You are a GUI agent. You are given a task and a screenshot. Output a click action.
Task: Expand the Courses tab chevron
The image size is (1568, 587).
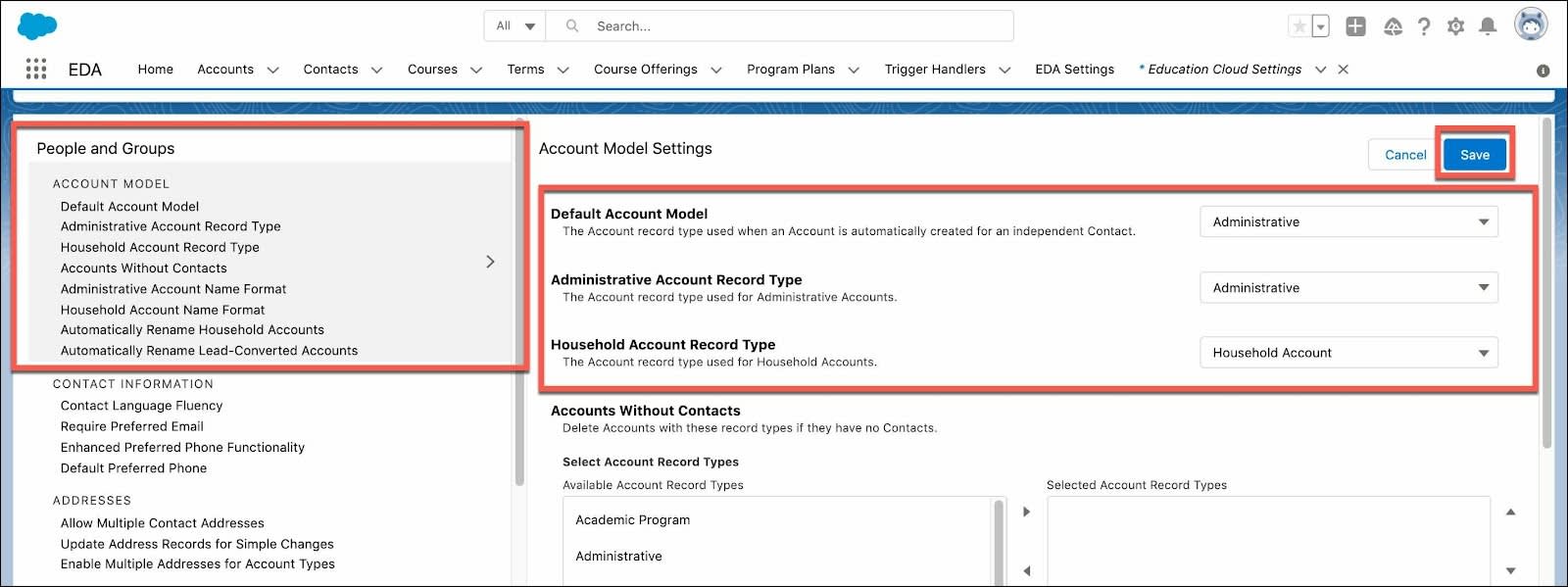(476, 70)
